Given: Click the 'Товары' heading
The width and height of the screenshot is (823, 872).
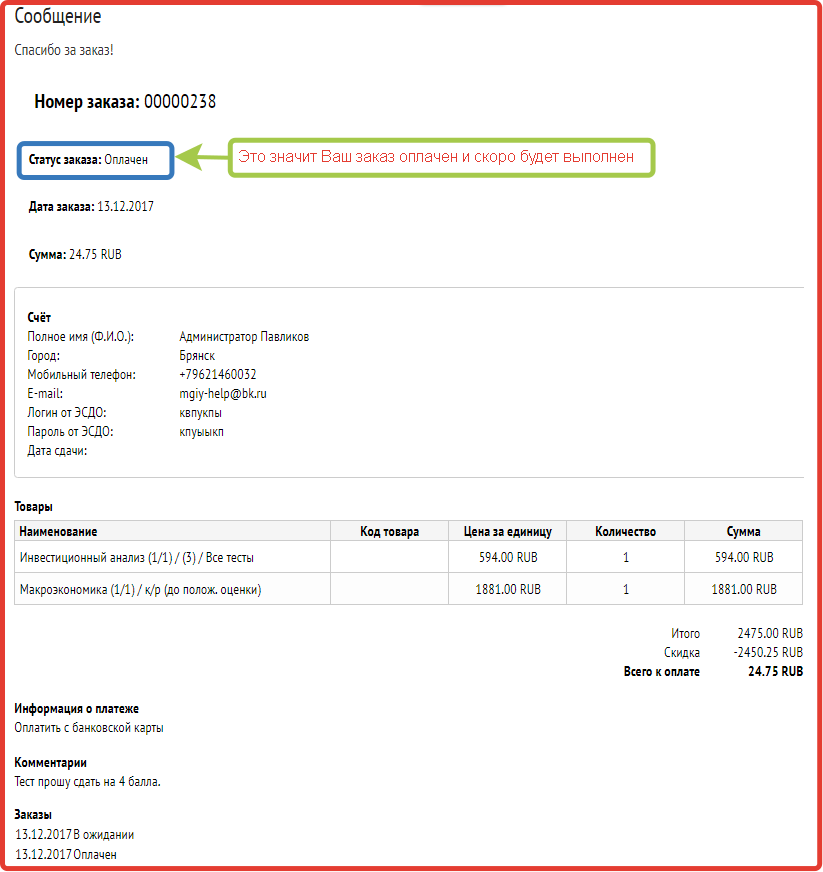Looking at the screenshot, I should click(x=33, y=507).
